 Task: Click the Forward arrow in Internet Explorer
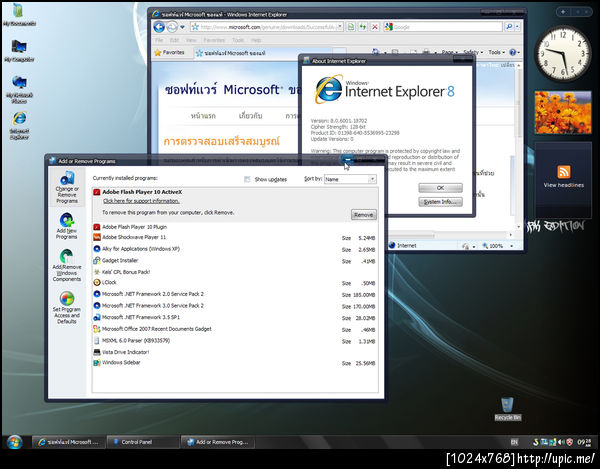click(172, 27)
